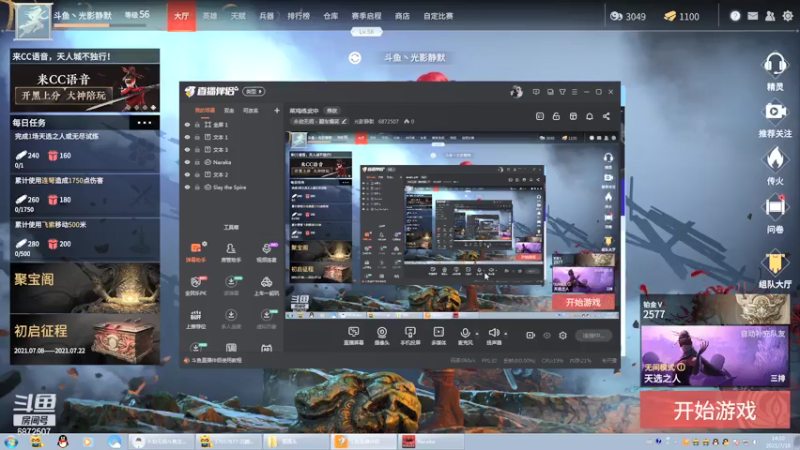800x450 pixels.
Task: Open the Windows Start button
Action: (x=11, y=442)
